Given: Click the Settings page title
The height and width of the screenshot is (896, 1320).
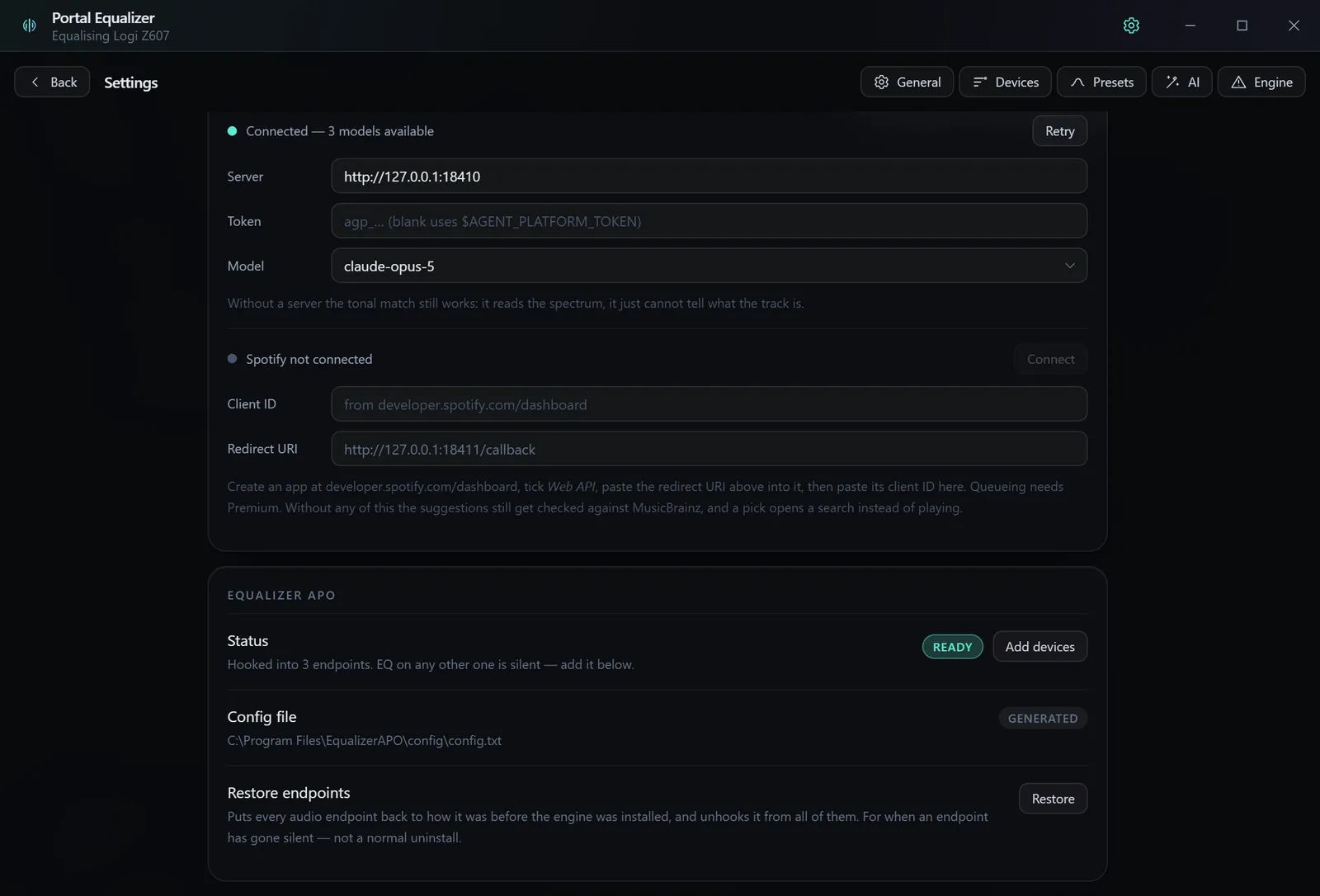Looking at the screenshot, I should (131, 83).
